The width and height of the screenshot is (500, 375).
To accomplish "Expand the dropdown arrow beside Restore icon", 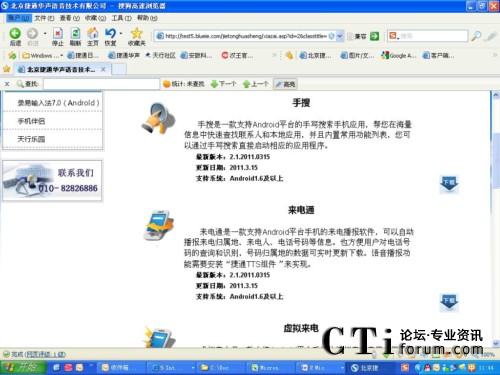I will [121, 33].
